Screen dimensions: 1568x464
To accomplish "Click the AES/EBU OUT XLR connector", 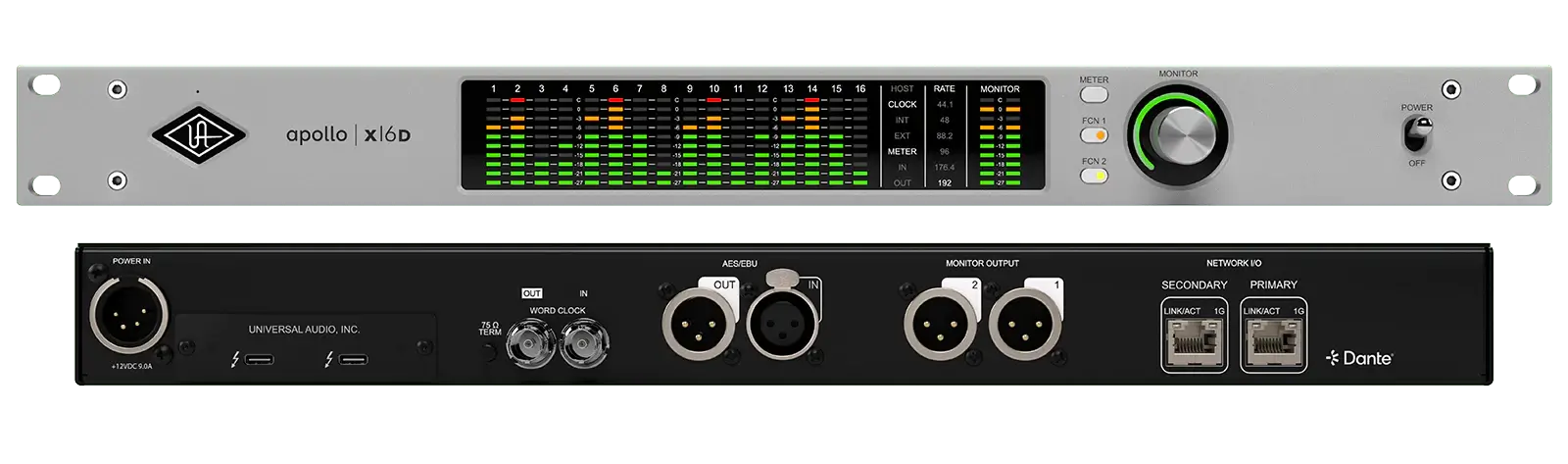I will click(x=700, y=327).
